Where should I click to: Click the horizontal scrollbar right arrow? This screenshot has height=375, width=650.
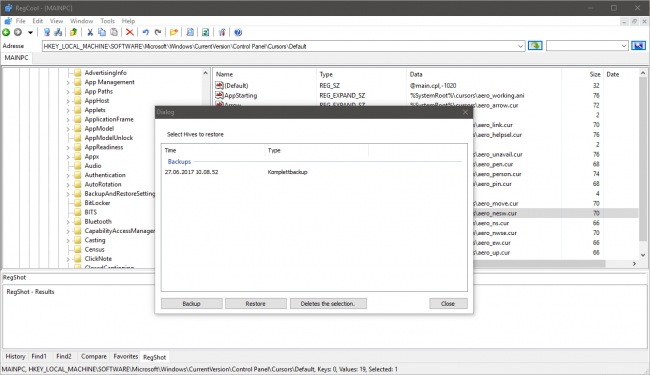(634, 264)
